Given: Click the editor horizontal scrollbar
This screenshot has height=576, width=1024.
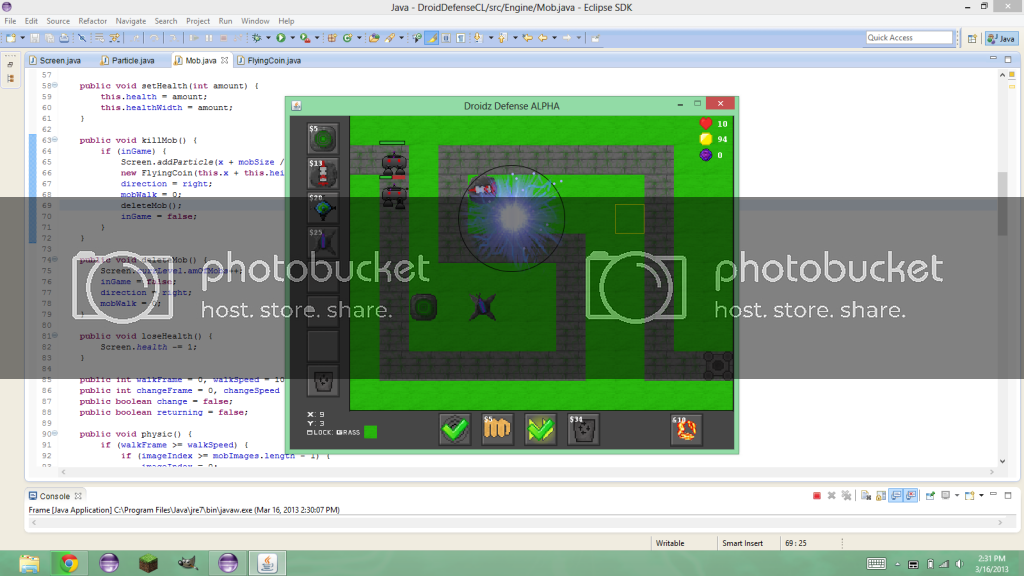Looking at the screenshot, I should coord(528,472).
